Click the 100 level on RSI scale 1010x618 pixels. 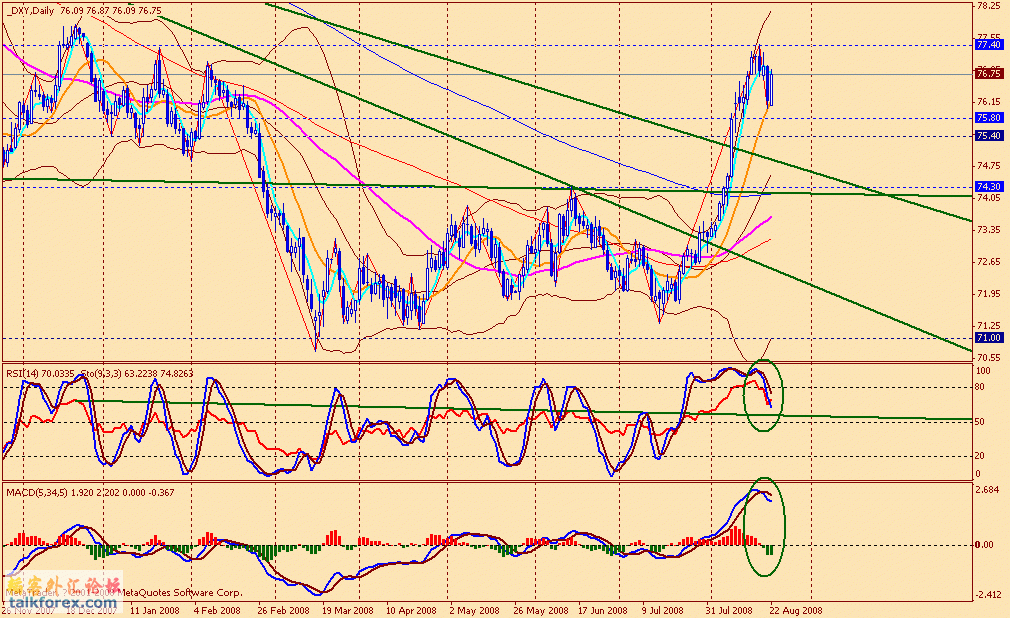coord(984,371)
